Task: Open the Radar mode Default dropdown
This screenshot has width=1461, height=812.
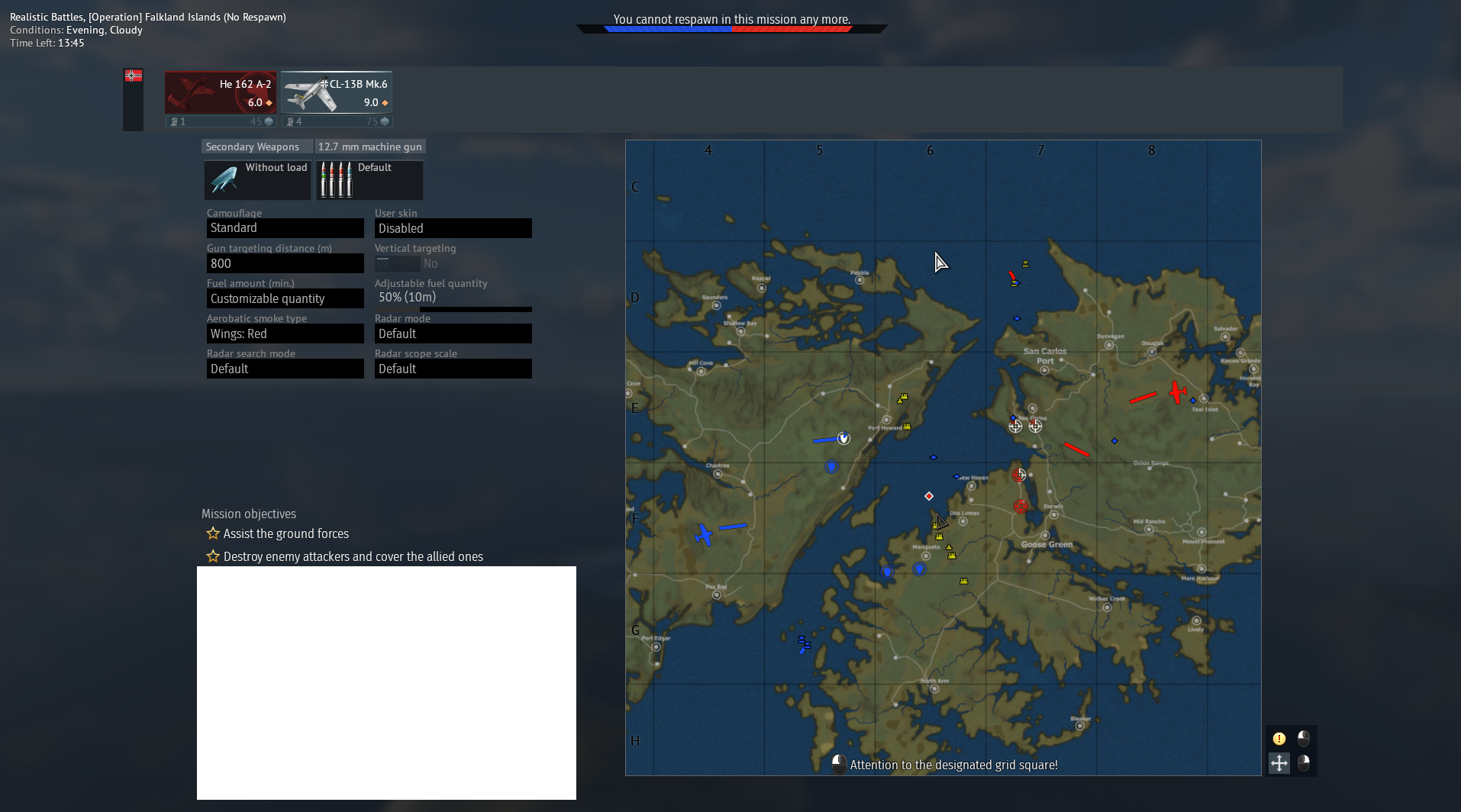Action: [453, 333]
